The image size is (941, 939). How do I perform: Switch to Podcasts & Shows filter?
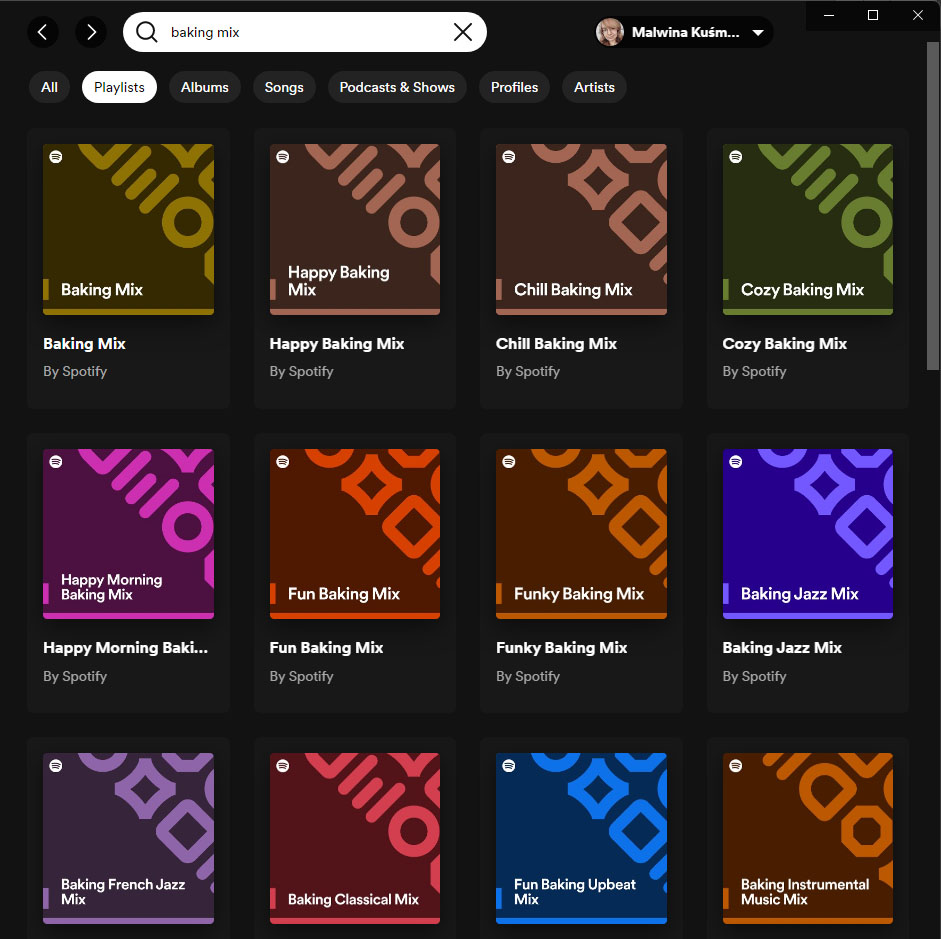[397, 87]
